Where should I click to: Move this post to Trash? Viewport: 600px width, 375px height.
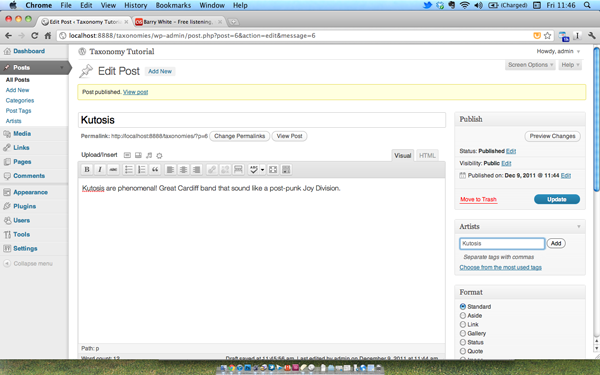tap(478, 199)
